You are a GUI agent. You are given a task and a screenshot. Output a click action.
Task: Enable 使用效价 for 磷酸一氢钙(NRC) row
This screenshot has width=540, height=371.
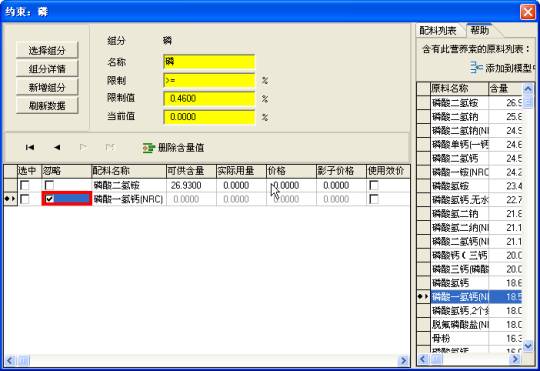pyautogui.click(x=374, y=199)
